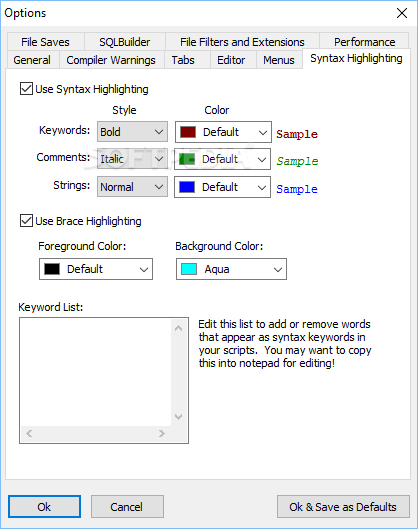Open the Comments style dropdown
The width and height of the screenshot is (418, 529).
(x=132, y=159)
